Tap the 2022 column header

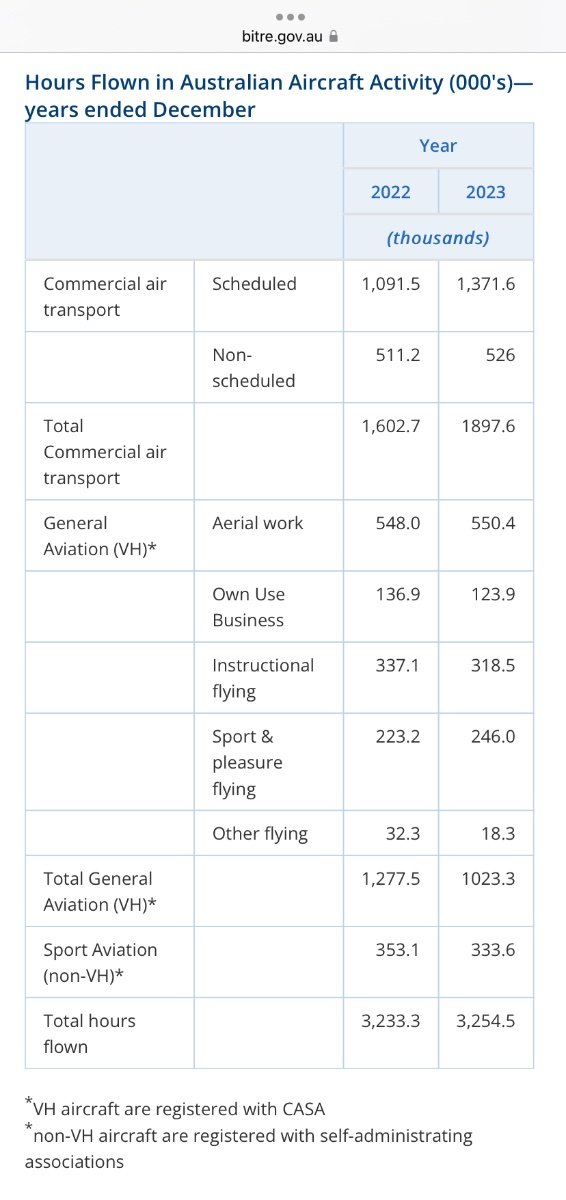click(x=391, y=192)
